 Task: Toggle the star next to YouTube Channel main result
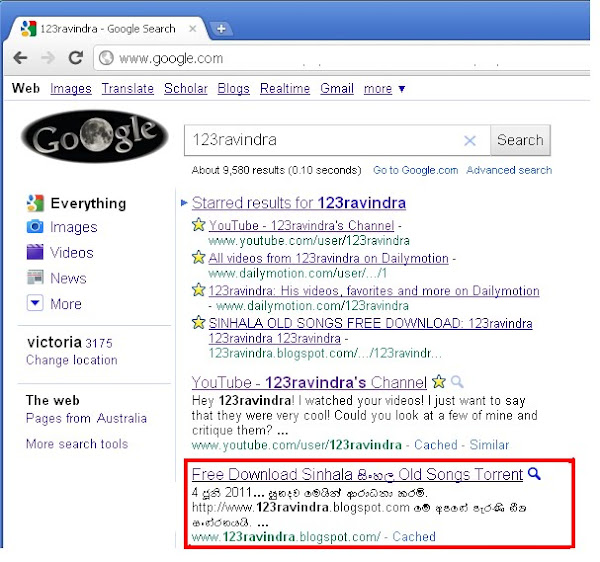[439, 381]
